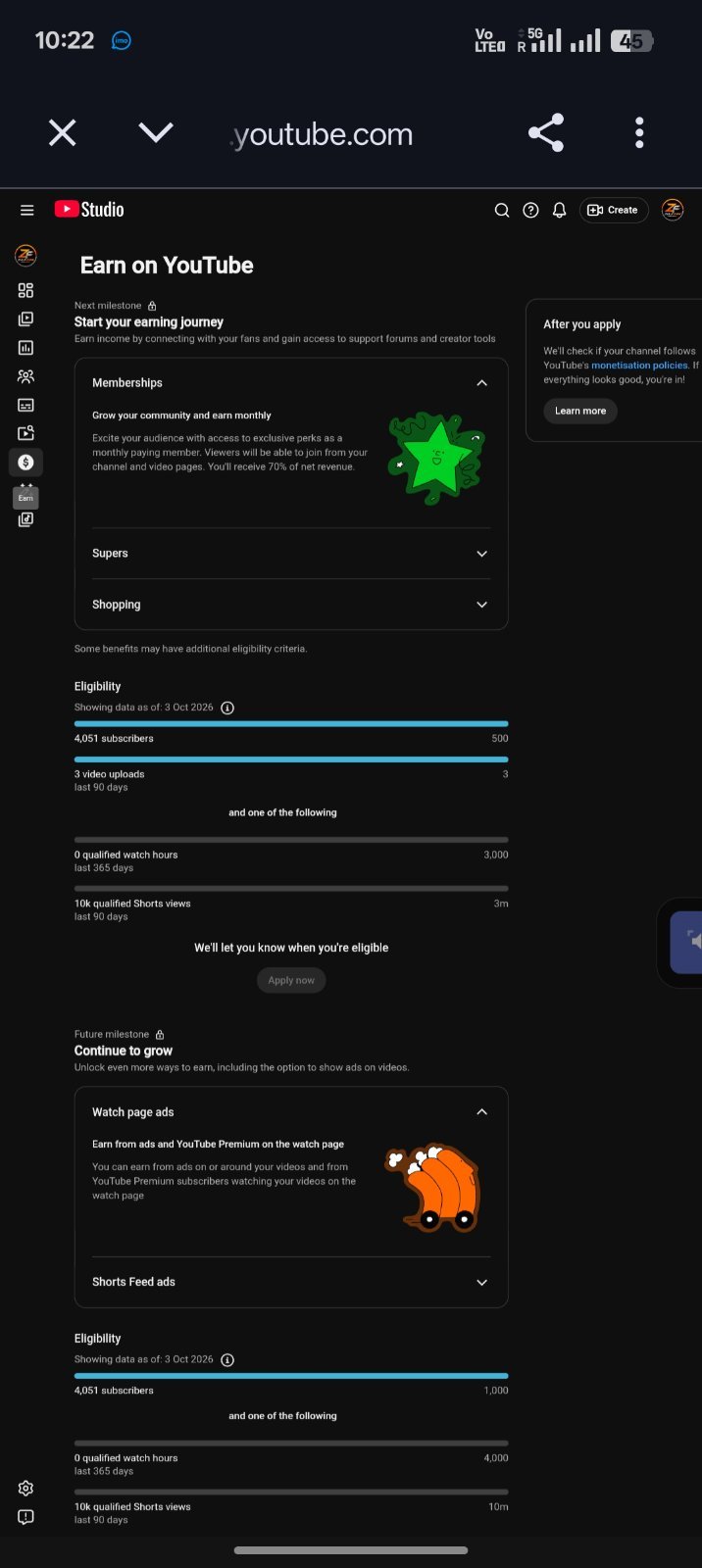Click the Learn more button
The image size is (702, 1568).
[x=580, y=411]
